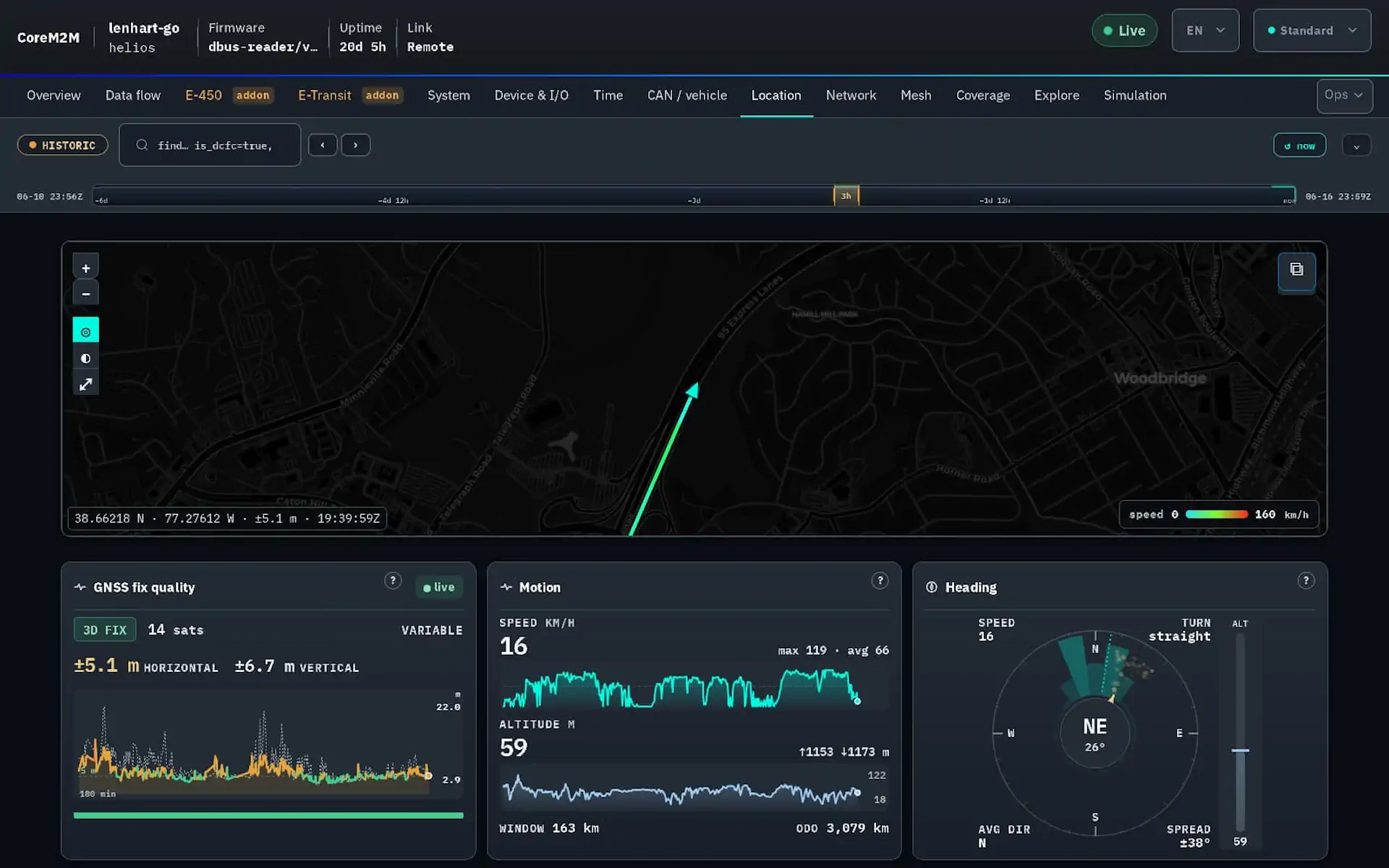Screen dimensions: 1389x868
Task: Click map coordinates readout
Action: pyautogui.click(x=227, y=519)
